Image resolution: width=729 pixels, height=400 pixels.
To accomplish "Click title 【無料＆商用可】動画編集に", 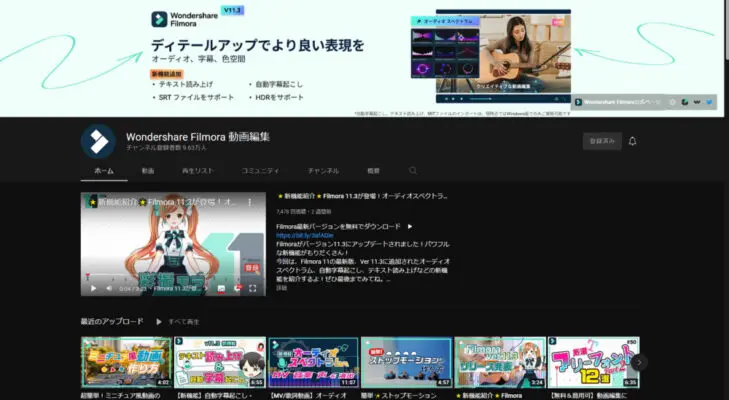I will (x=588, y=396).
